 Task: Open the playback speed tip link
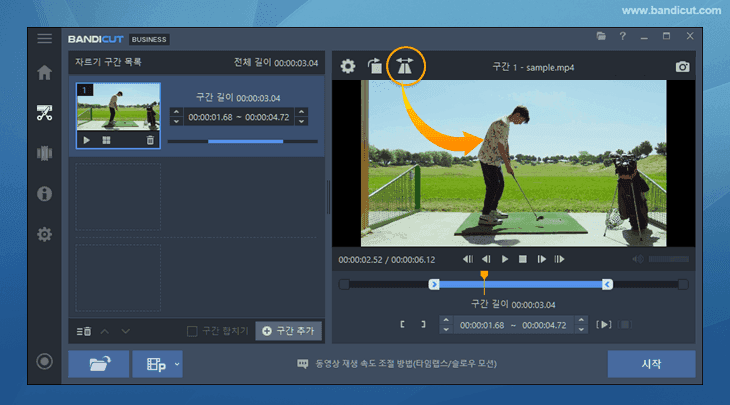coord(406,364)
